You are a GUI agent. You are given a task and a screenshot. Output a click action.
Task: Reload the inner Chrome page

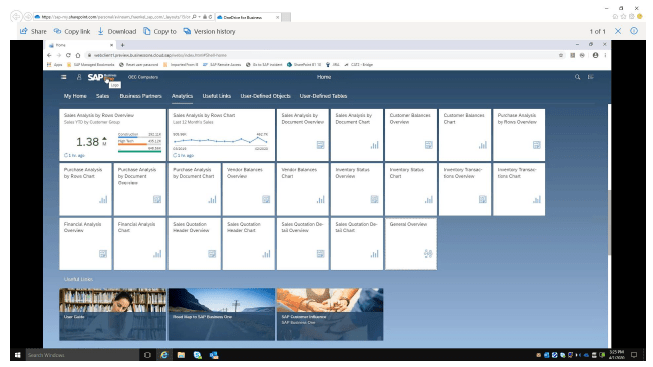click(x=68, y=55)
